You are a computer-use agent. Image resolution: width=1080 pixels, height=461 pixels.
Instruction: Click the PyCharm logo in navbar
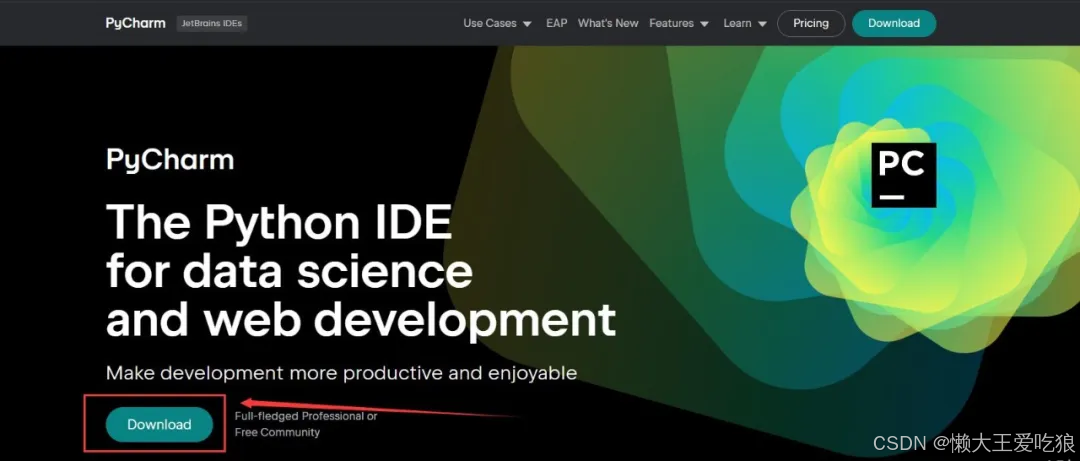(136, 23)
